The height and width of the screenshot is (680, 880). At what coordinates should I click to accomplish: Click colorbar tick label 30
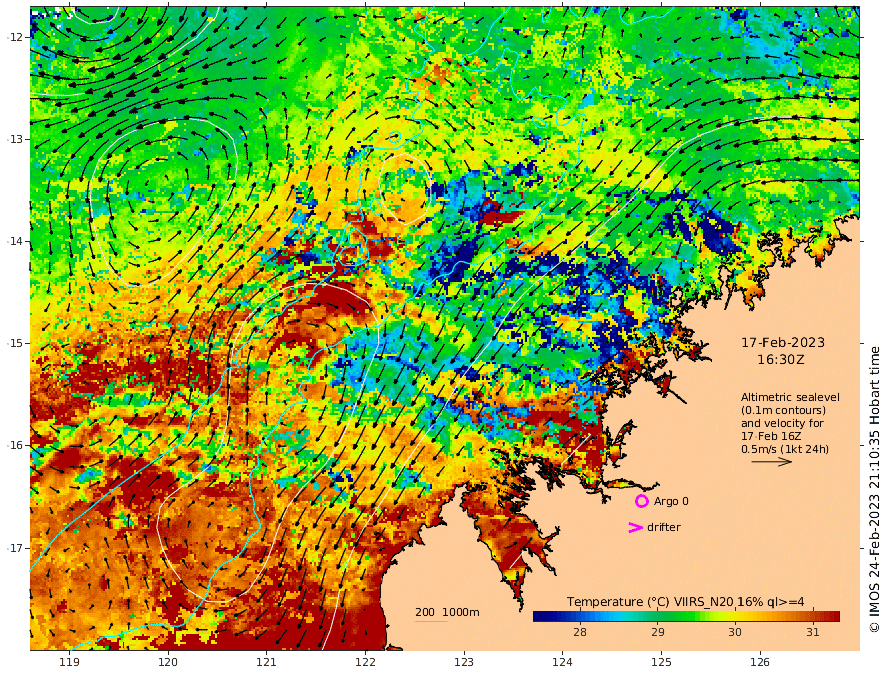tap(735, 632)
